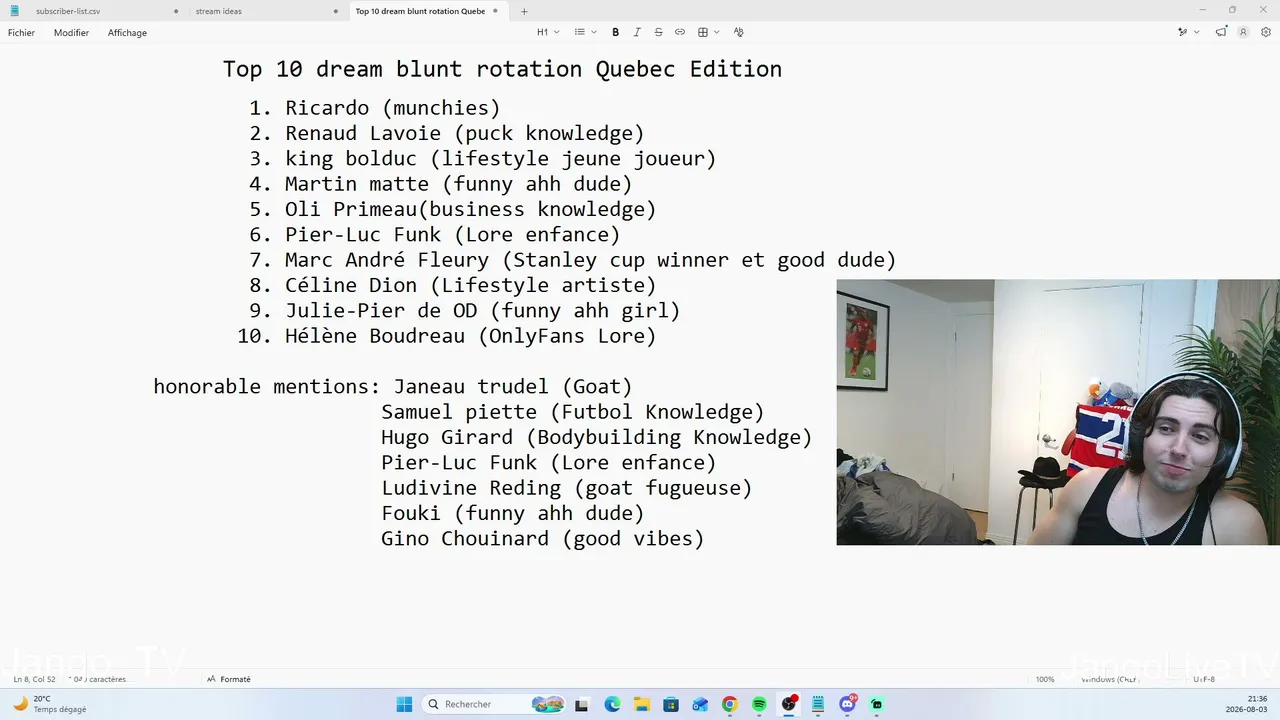Apply italic formatting

(x=637, y=32)
